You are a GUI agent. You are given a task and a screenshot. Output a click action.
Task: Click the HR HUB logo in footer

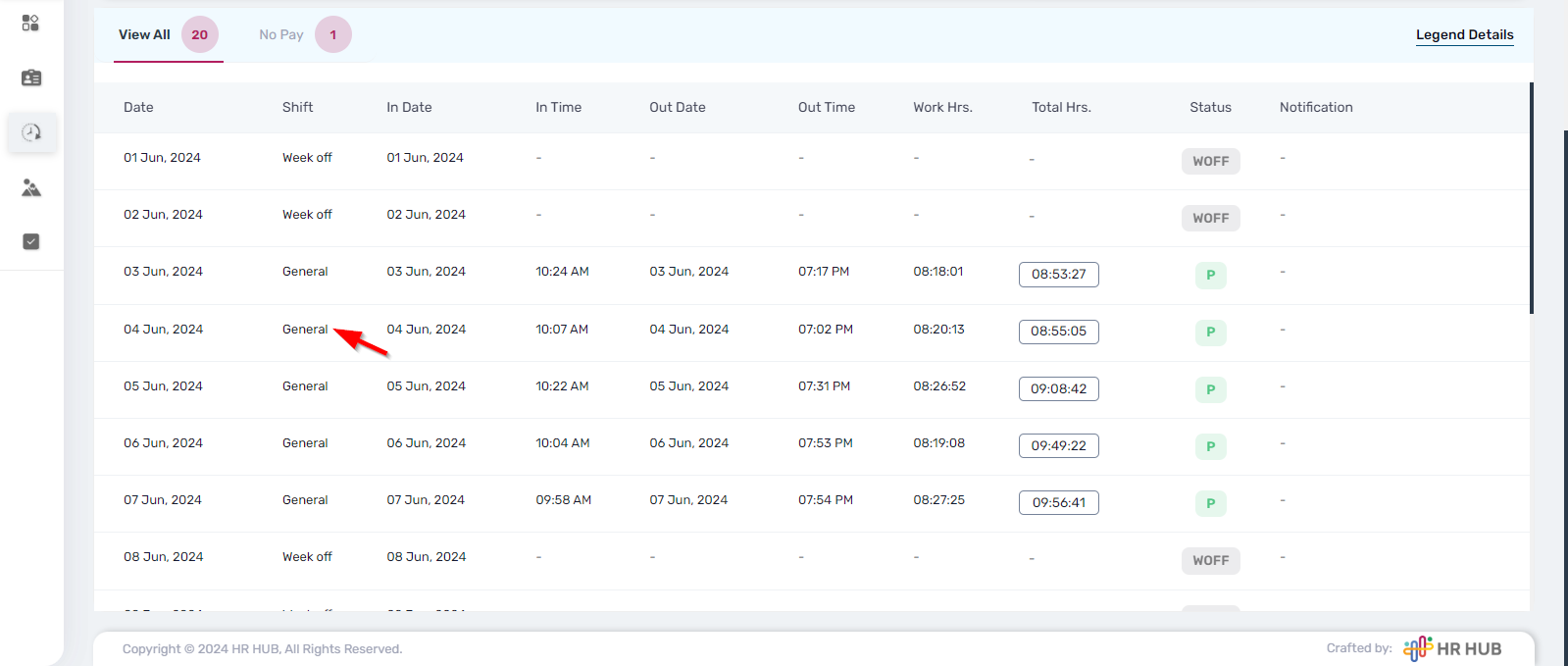pos(1452,648)
